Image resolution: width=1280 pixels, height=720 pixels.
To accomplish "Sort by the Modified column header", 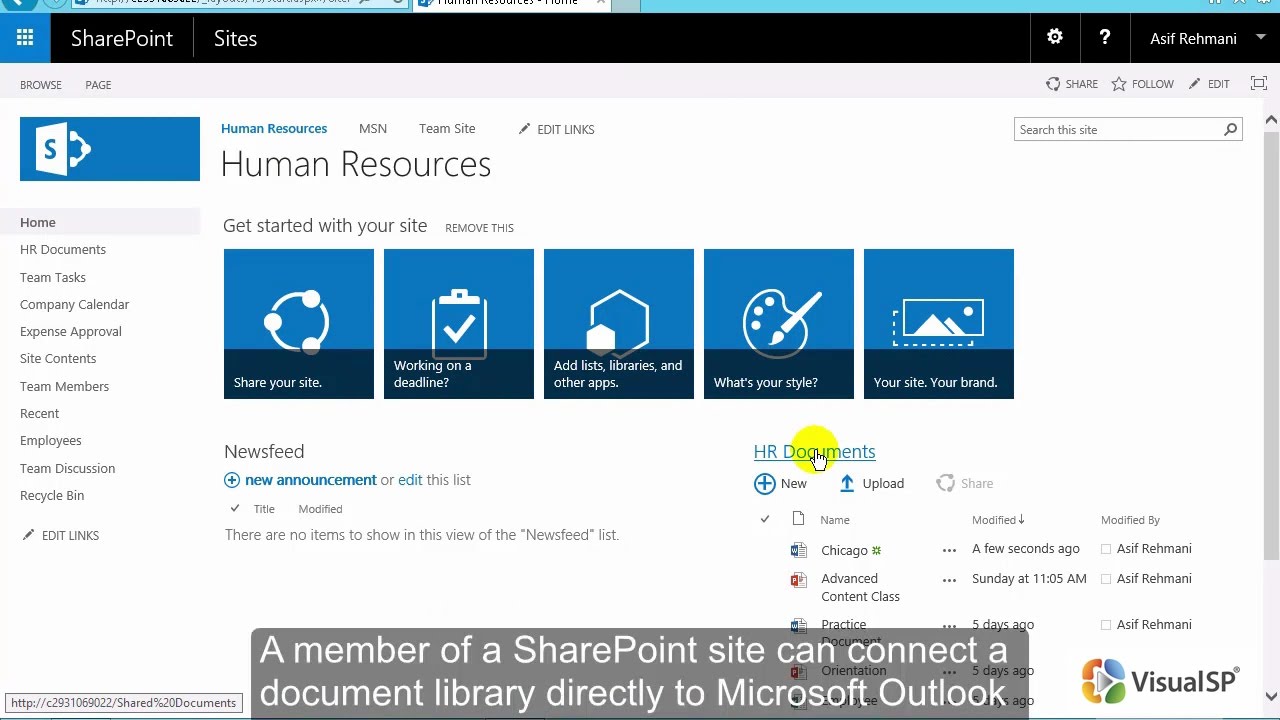I will click(998, 520).
